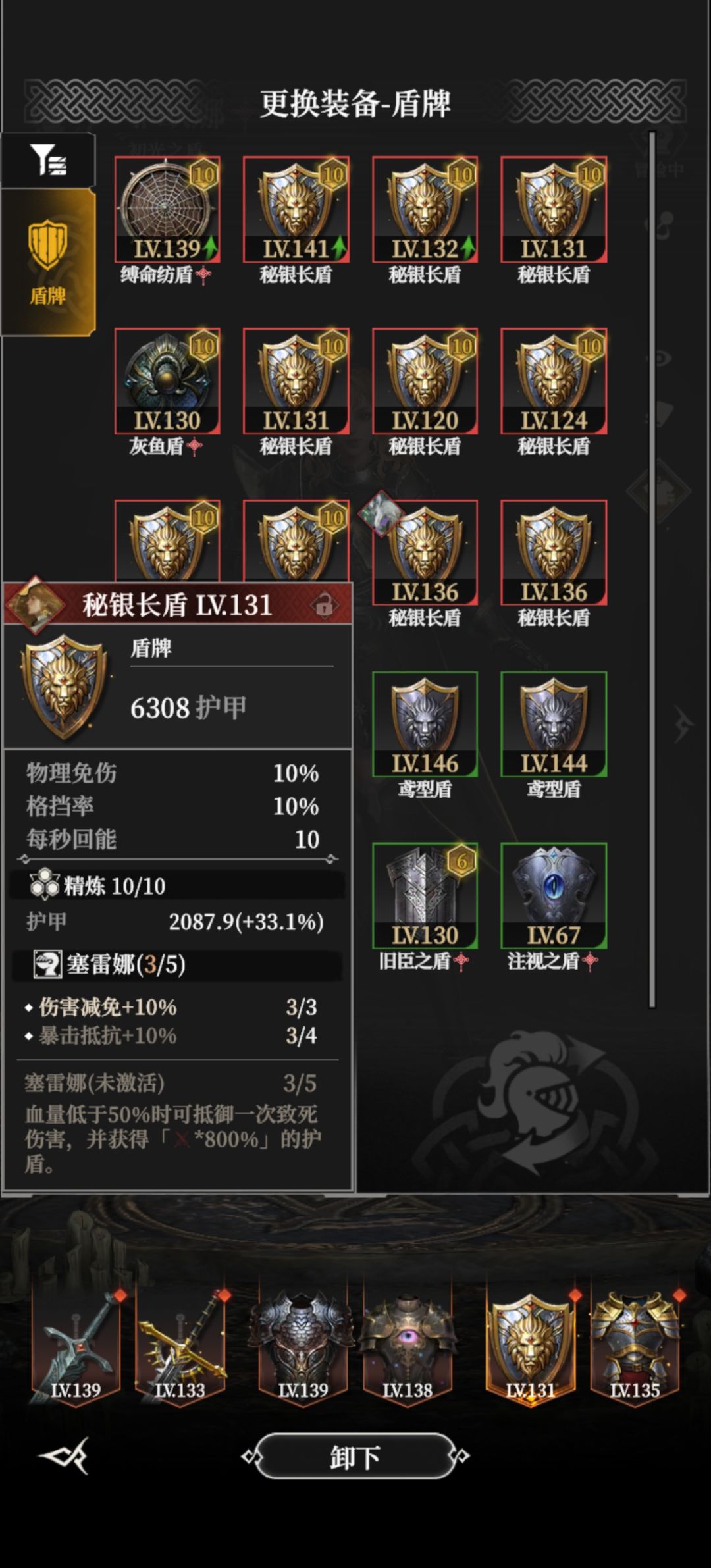Click the equipment list scrollbar
Screen dimensions: 711x1568
[652, 569]
